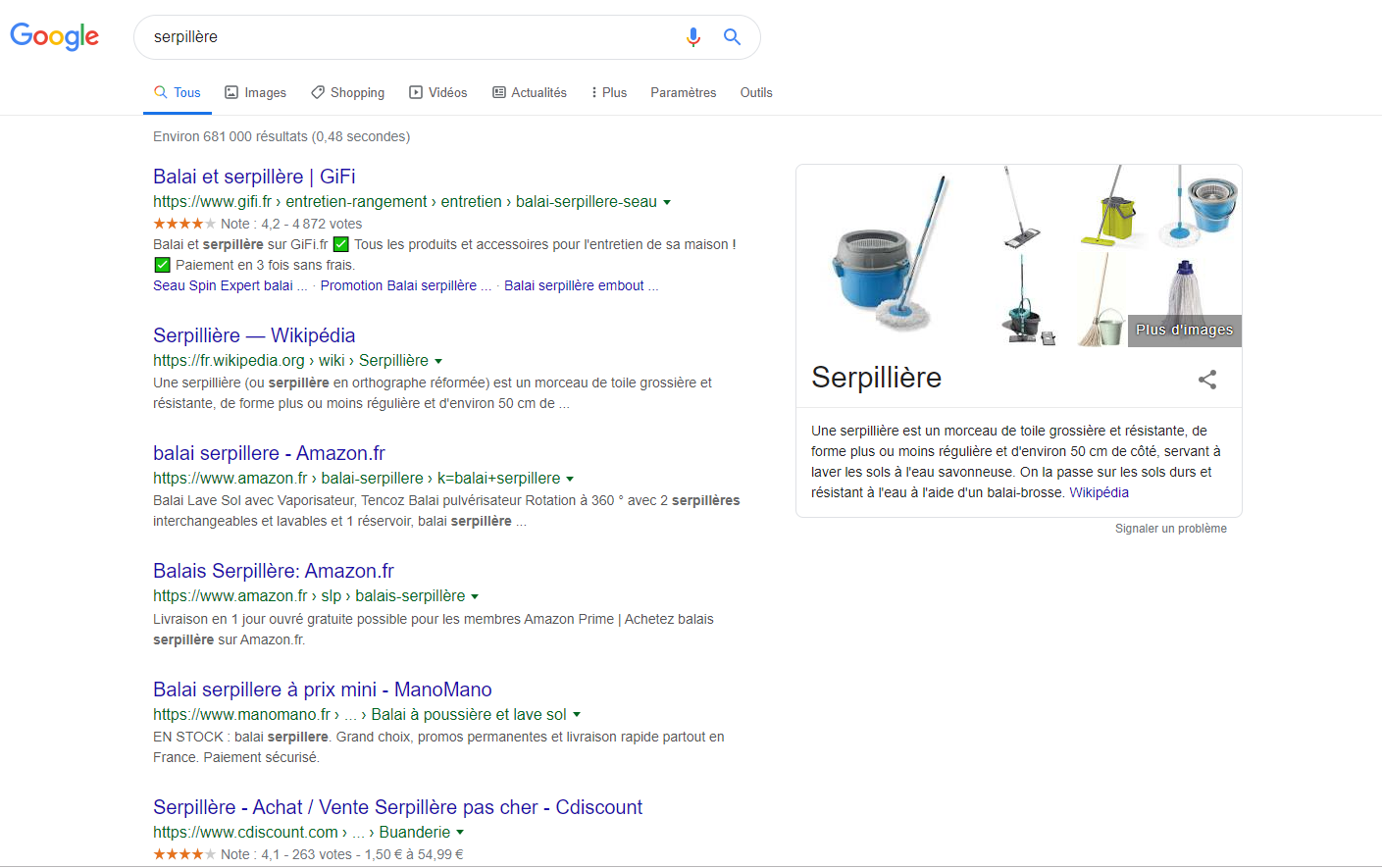1382x868 pixels.
Task: Open Balai serpillere à prix mini ManoMano
Action: point(323,689)
